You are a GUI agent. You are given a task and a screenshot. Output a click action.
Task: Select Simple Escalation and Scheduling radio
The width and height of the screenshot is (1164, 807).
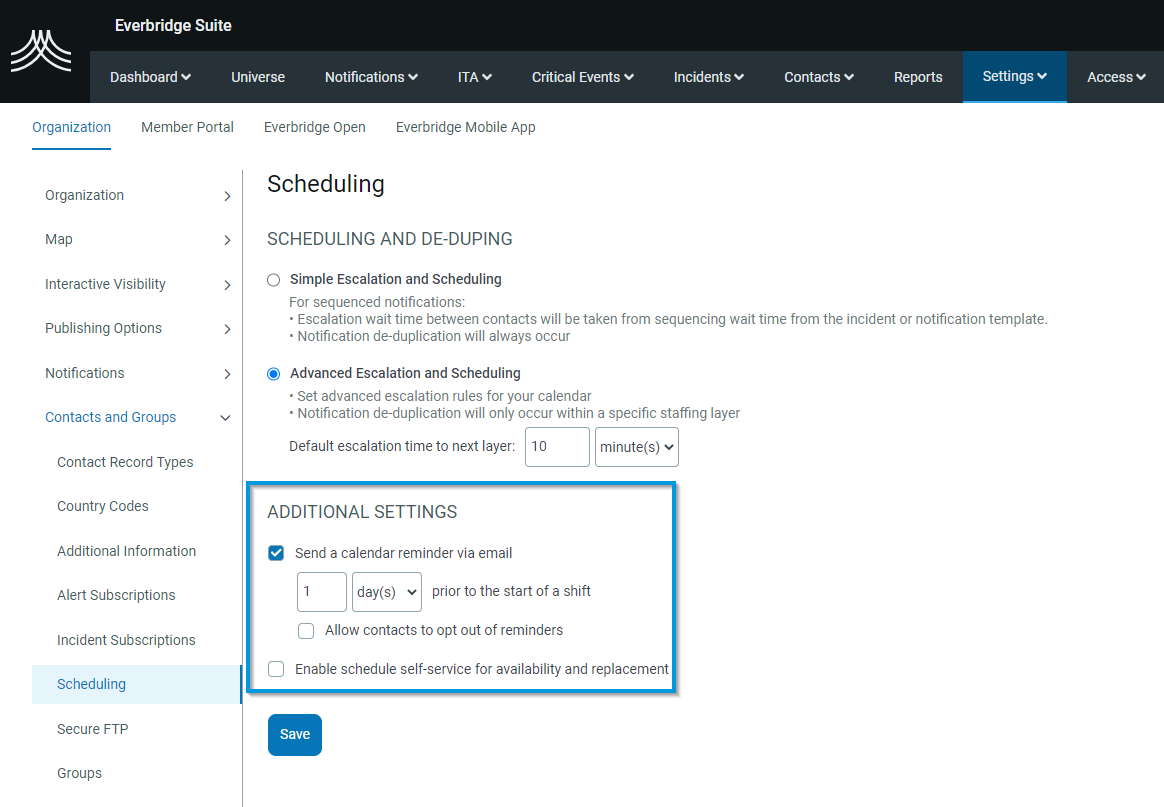point(274,280)
